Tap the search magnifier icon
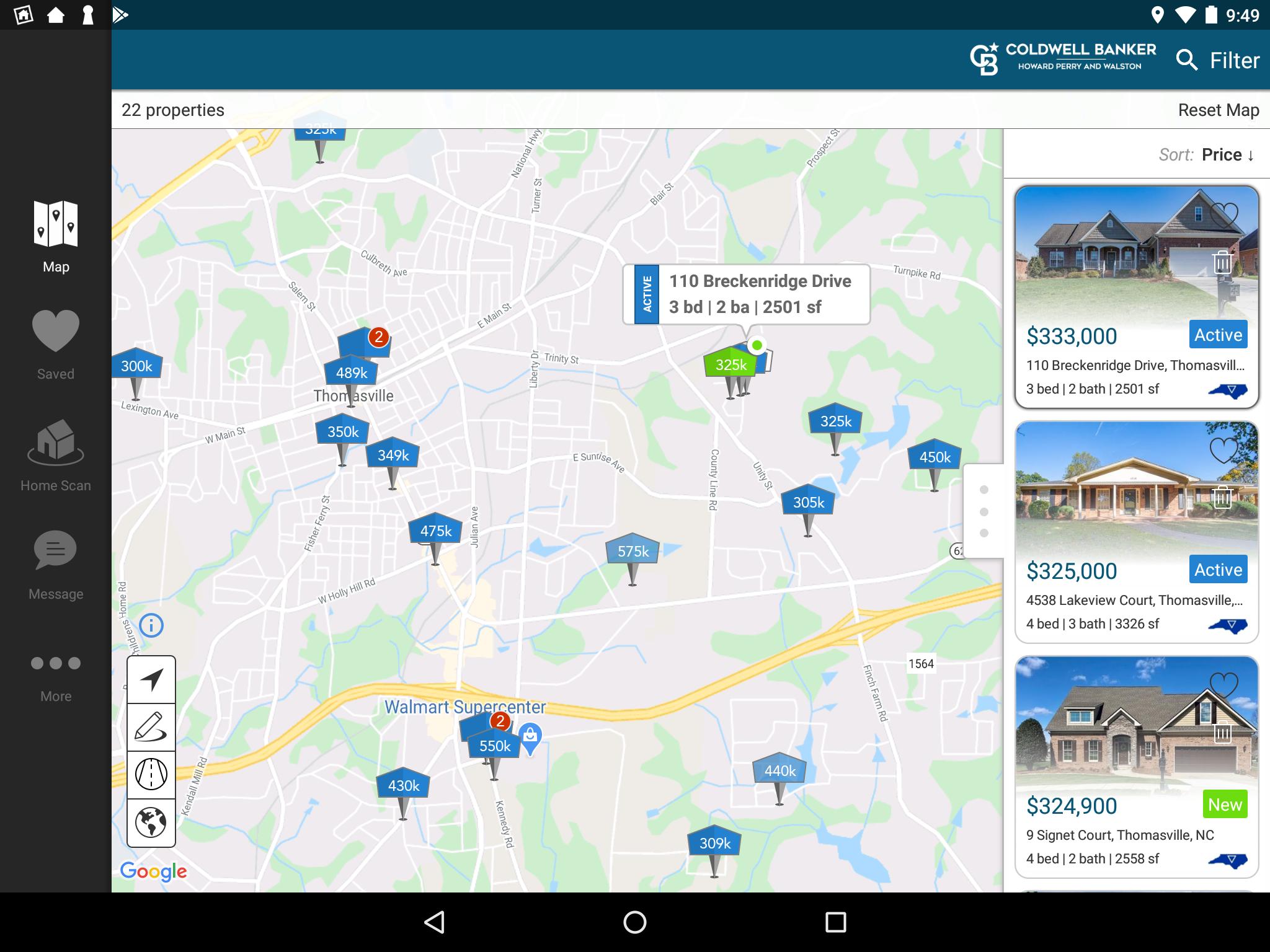This screenshot has width=1270, height=952. [1186, 60]
